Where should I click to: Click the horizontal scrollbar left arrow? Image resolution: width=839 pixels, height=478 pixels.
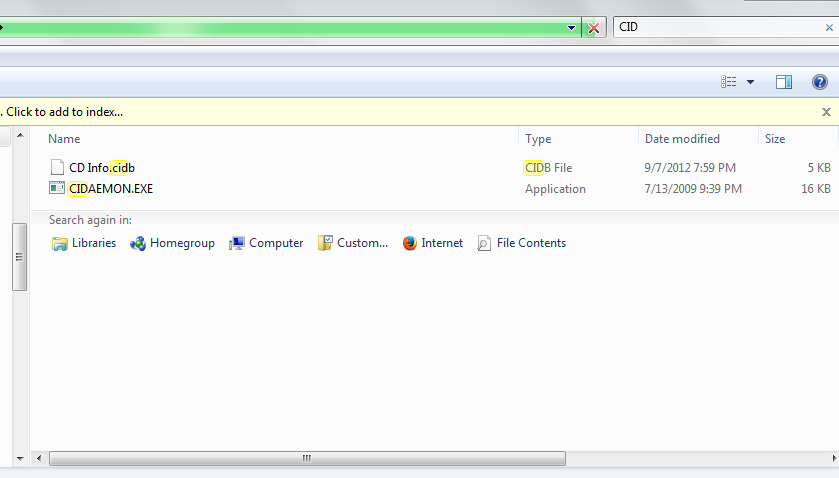point(39,458)
